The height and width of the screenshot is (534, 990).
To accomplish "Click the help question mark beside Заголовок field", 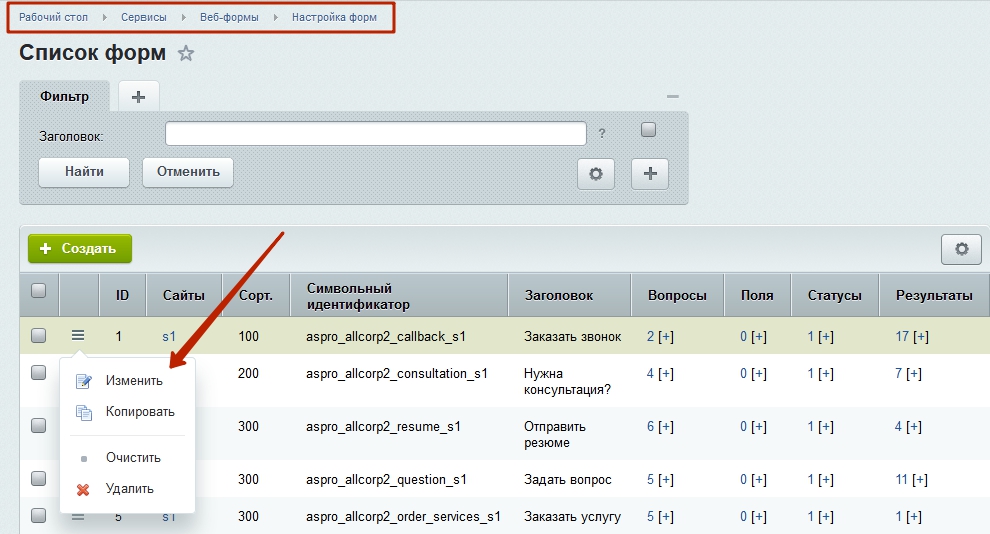I will point(602,133).
